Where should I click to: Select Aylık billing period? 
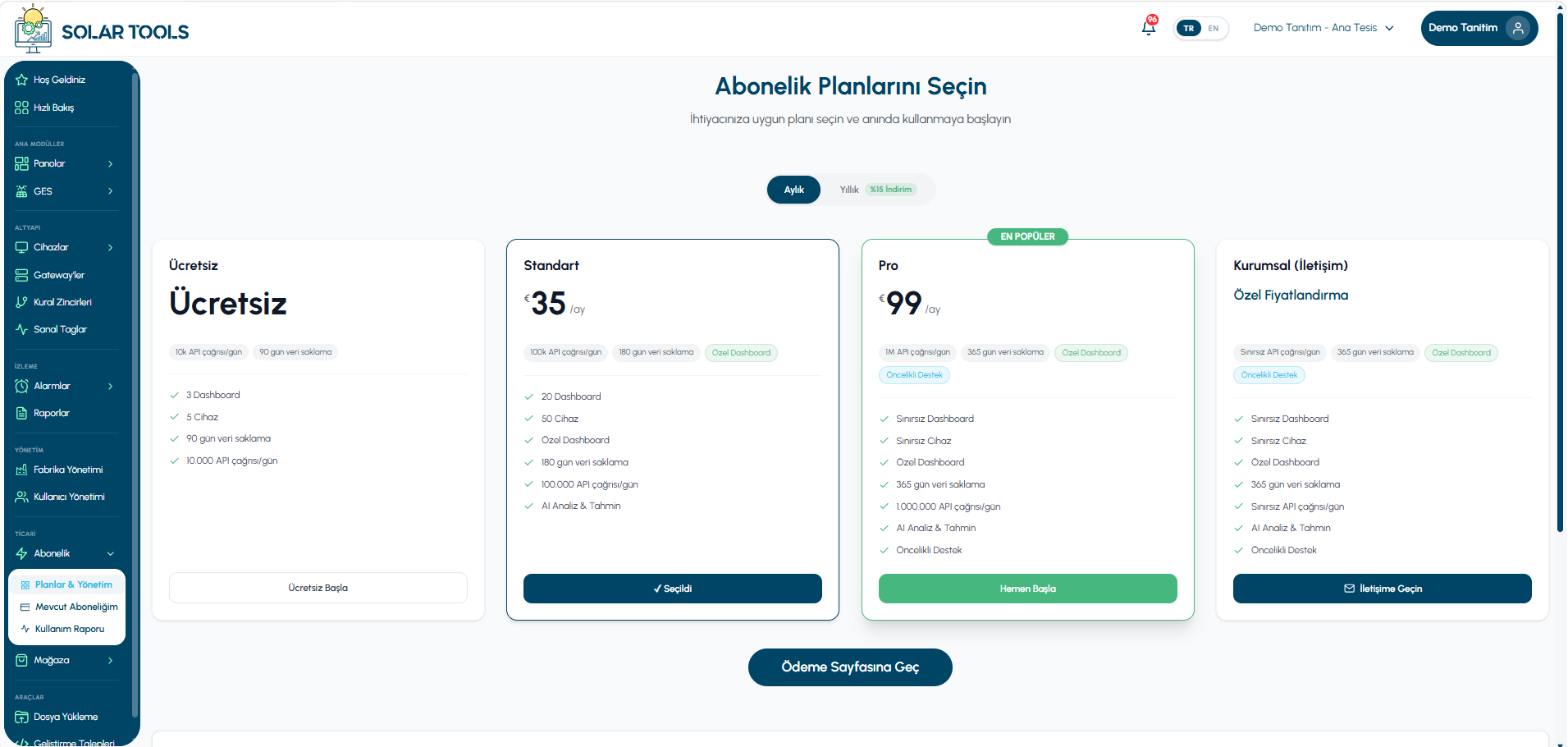click(793, 190)
